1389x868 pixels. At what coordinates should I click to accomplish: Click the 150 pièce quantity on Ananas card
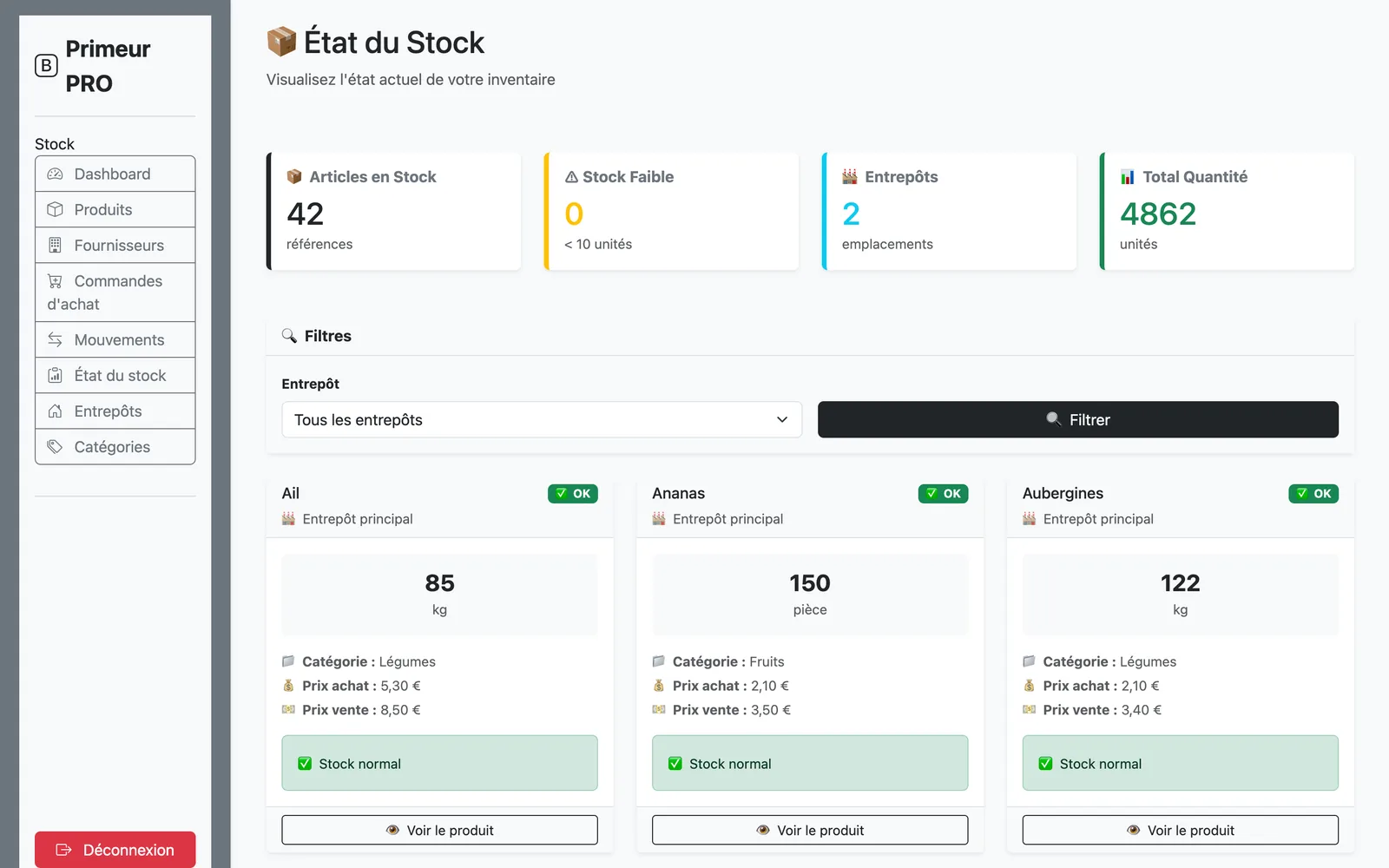[810, 595]
